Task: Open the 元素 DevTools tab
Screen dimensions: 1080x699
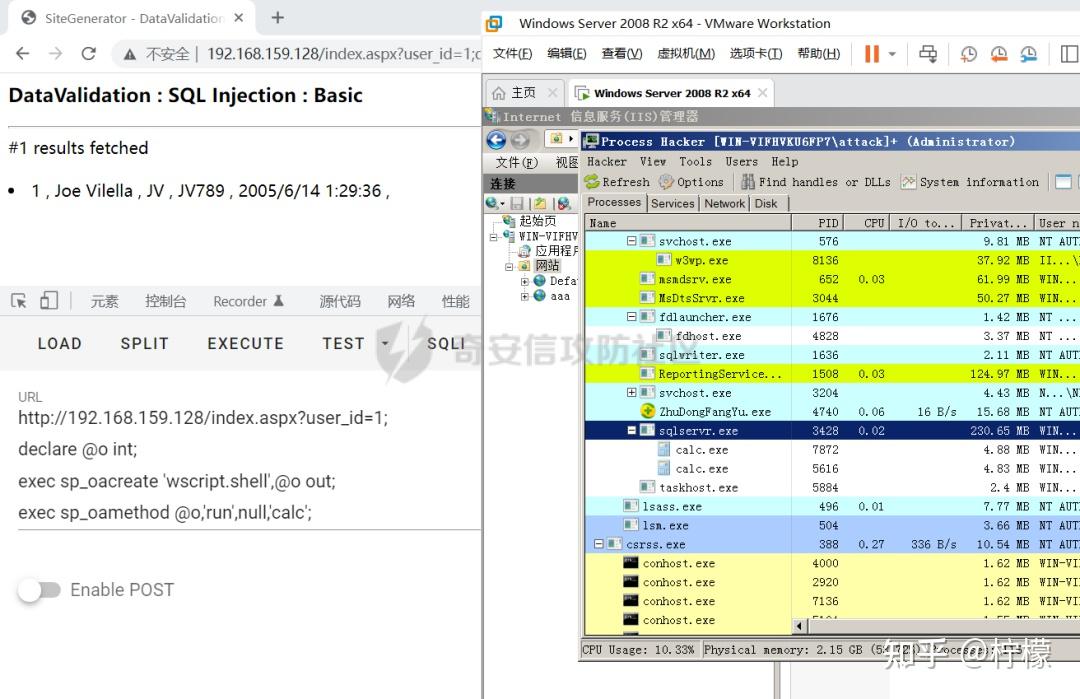Action: 105,301
